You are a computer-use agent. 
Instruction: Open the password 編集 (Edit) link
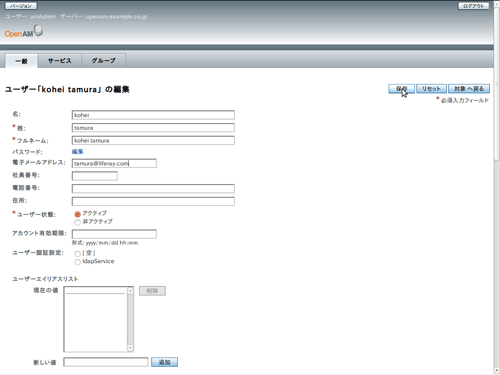pos(77,152)
